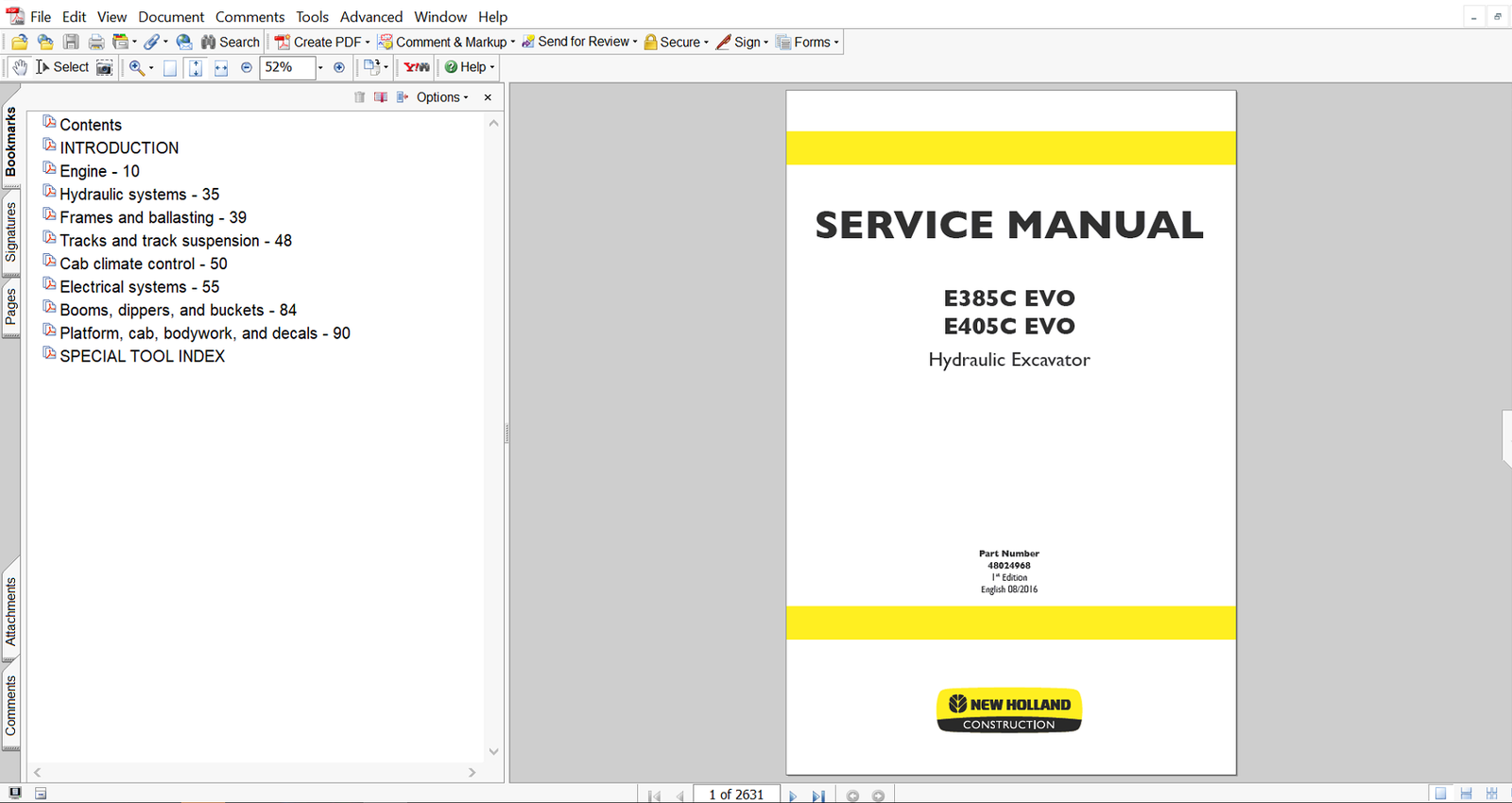The width and height of the screenshot is (1512, 803).
Task: Open the Electrical systems - 55 bookmark
Action: point(139,287)
